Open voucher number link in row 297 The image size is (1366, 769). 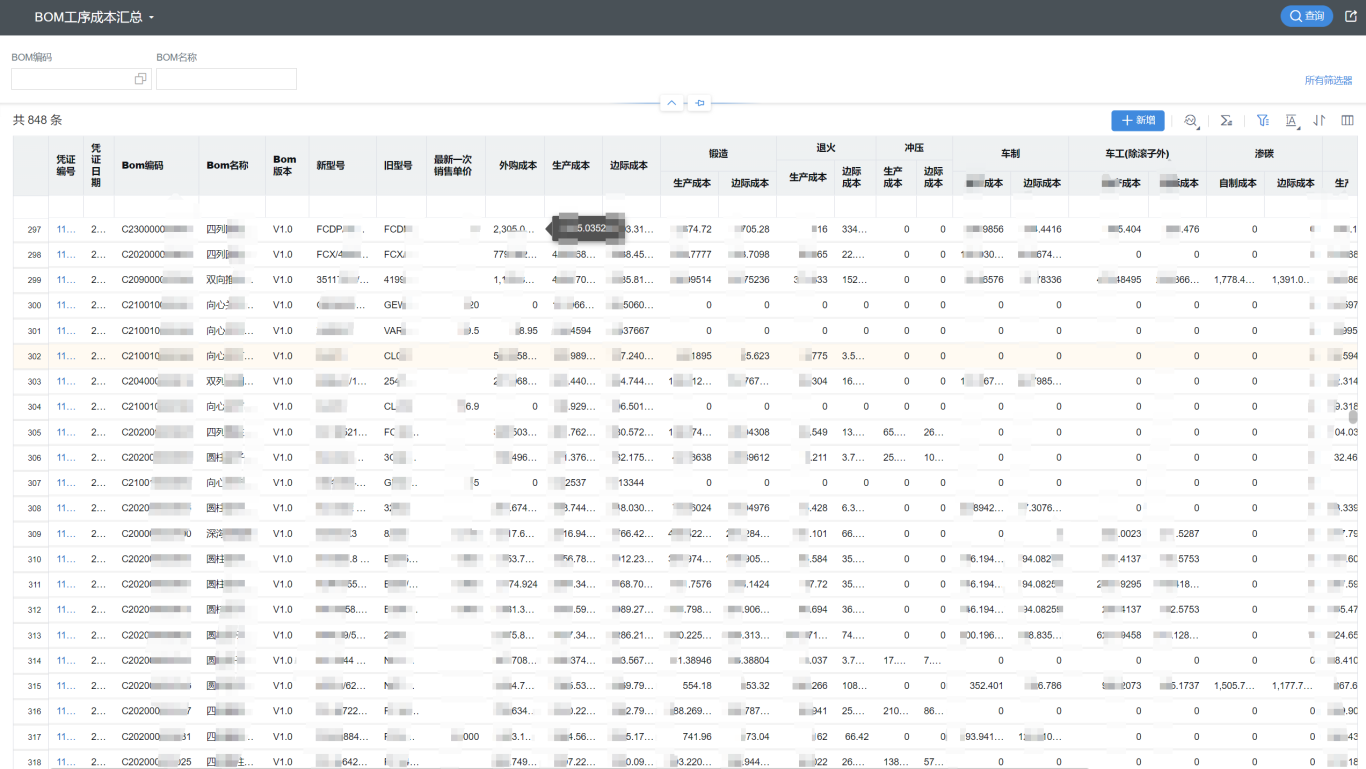tap(66, 230)
